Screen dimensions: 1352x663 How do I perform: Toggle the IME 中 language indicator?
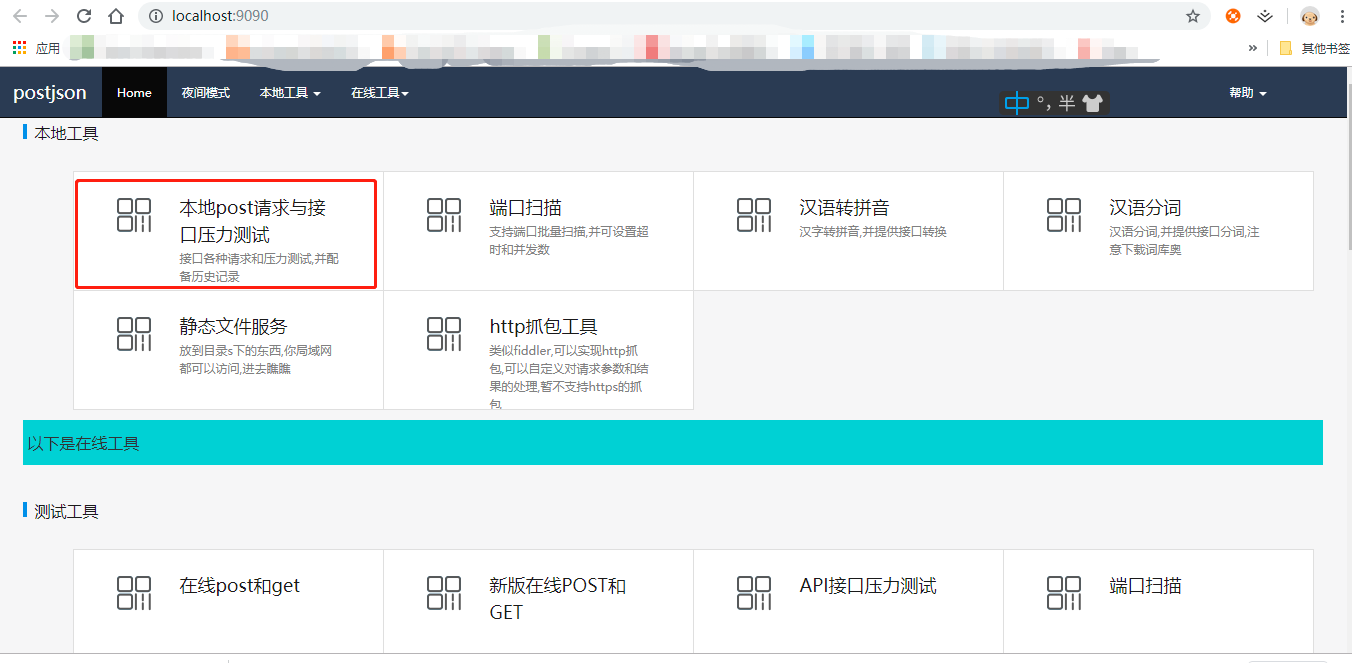[x=1016, y=103]
